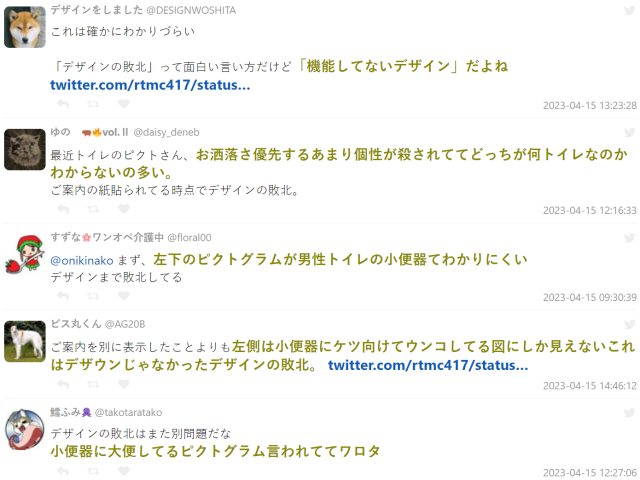Reply to the takotaratako tweet
The image size is (640, 480).
click(63, 471)
